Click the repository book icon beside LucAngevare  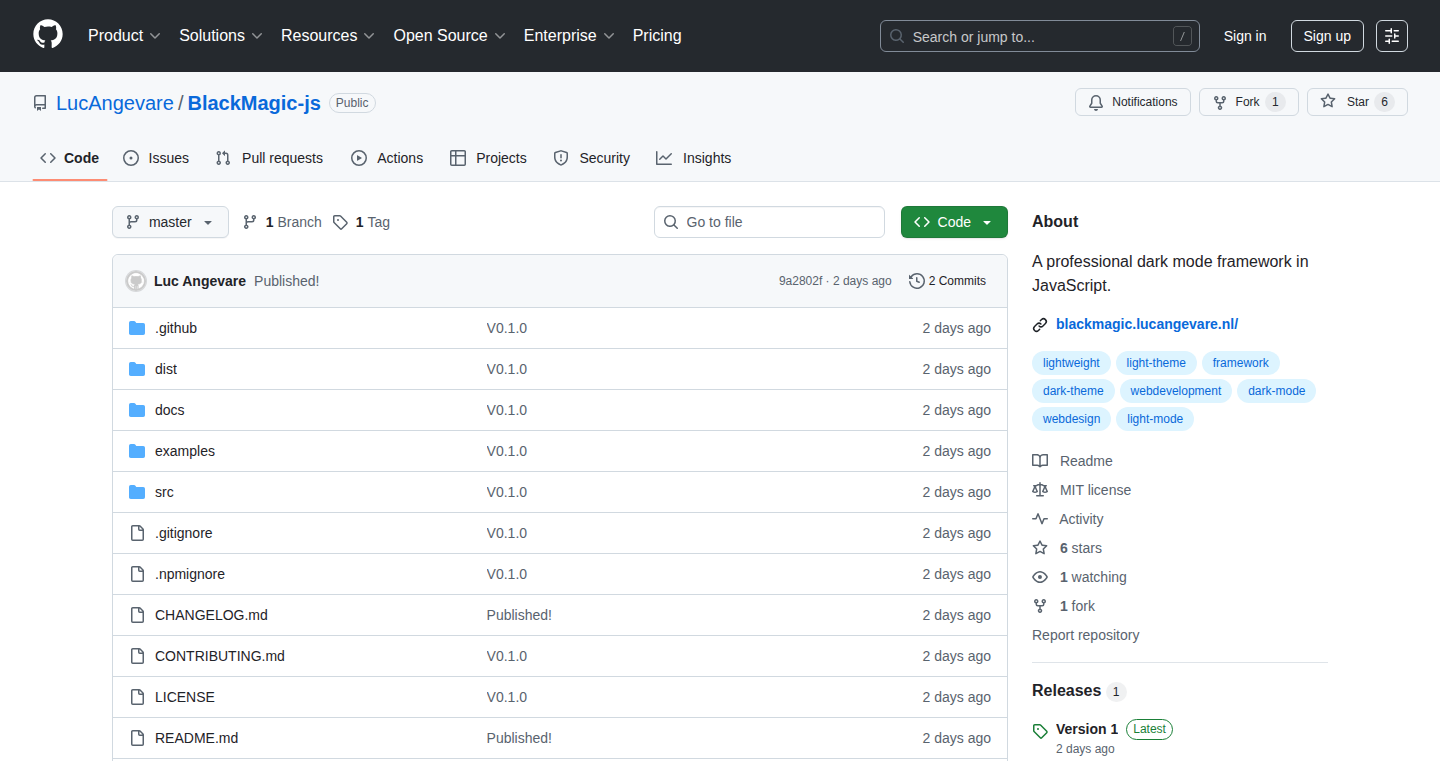[x=40, y=103]
